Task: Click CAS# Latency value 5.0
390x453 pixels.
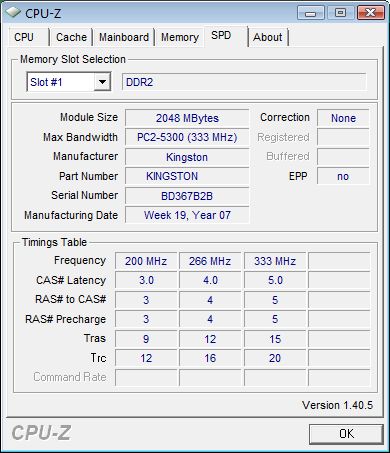Action: click(x=275, y=280)
